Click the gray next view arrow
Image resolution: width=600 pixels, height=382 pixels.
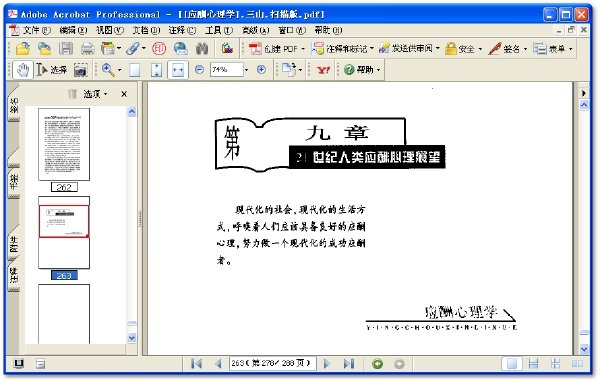(x=399, y=364)
